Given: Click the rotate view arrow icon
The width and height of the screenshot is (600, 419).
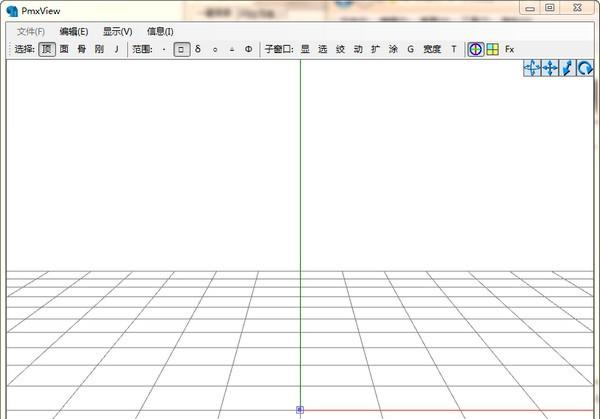Looking at the screenshot, I should click(x=585, y=68).
